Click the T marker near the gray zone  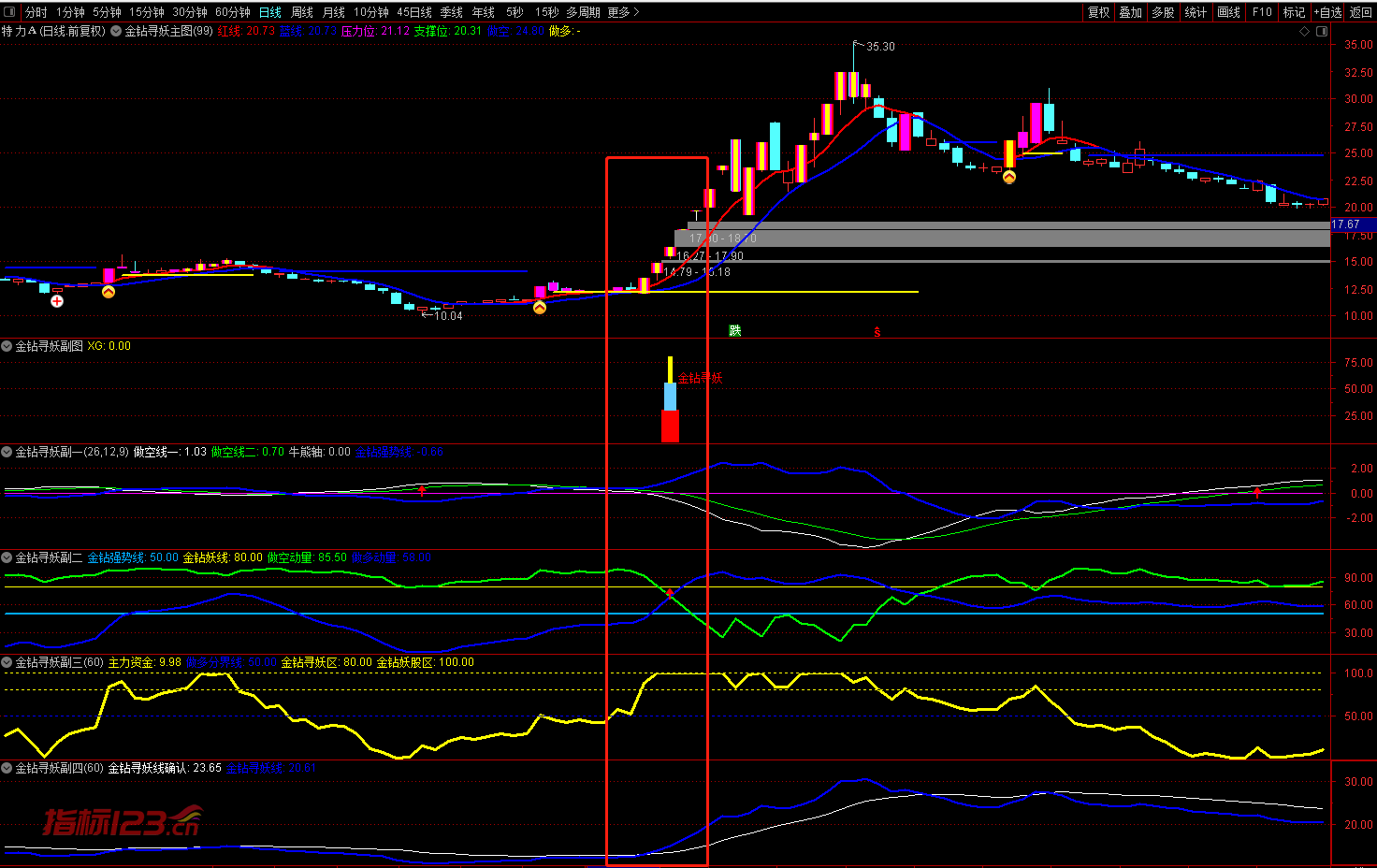(696, 216)
